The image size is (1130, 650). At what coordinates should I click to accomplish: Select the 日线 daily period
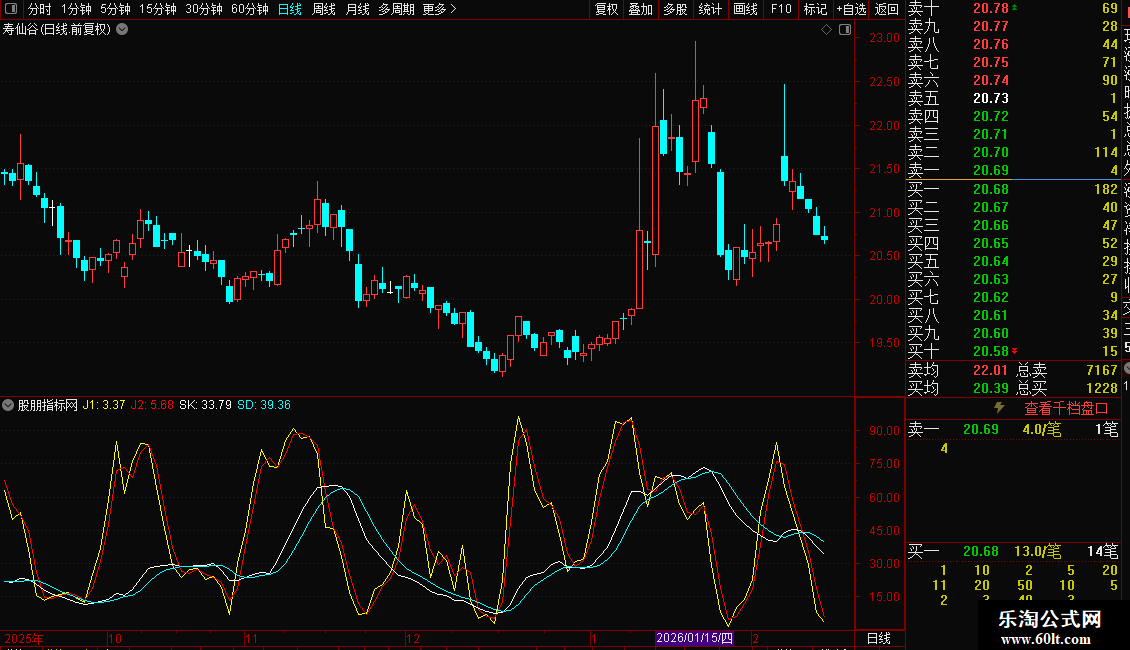pyautogui.click(x=290, y=9)
